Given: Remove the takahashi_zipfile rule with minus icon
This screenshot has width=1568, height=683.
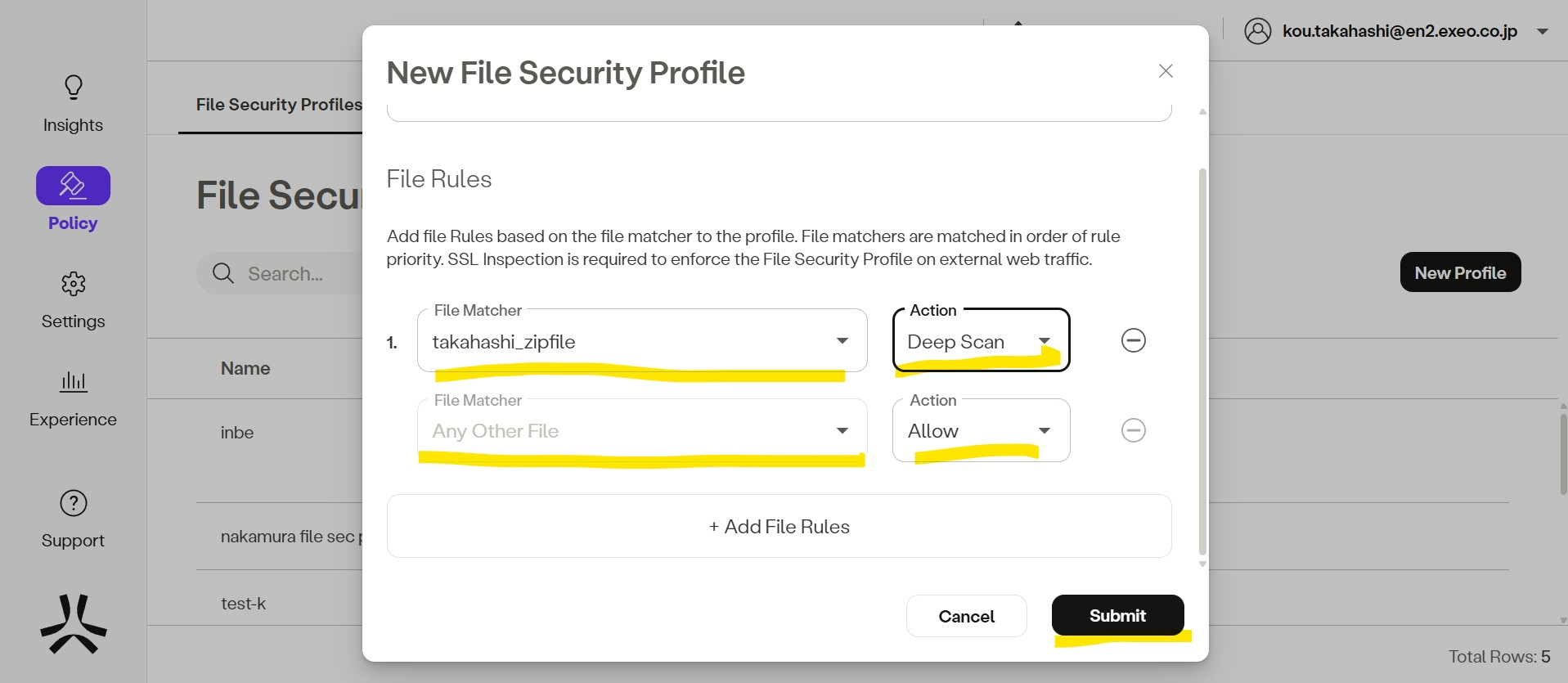Looking at the screenshot, I should tap(1133, 340).
